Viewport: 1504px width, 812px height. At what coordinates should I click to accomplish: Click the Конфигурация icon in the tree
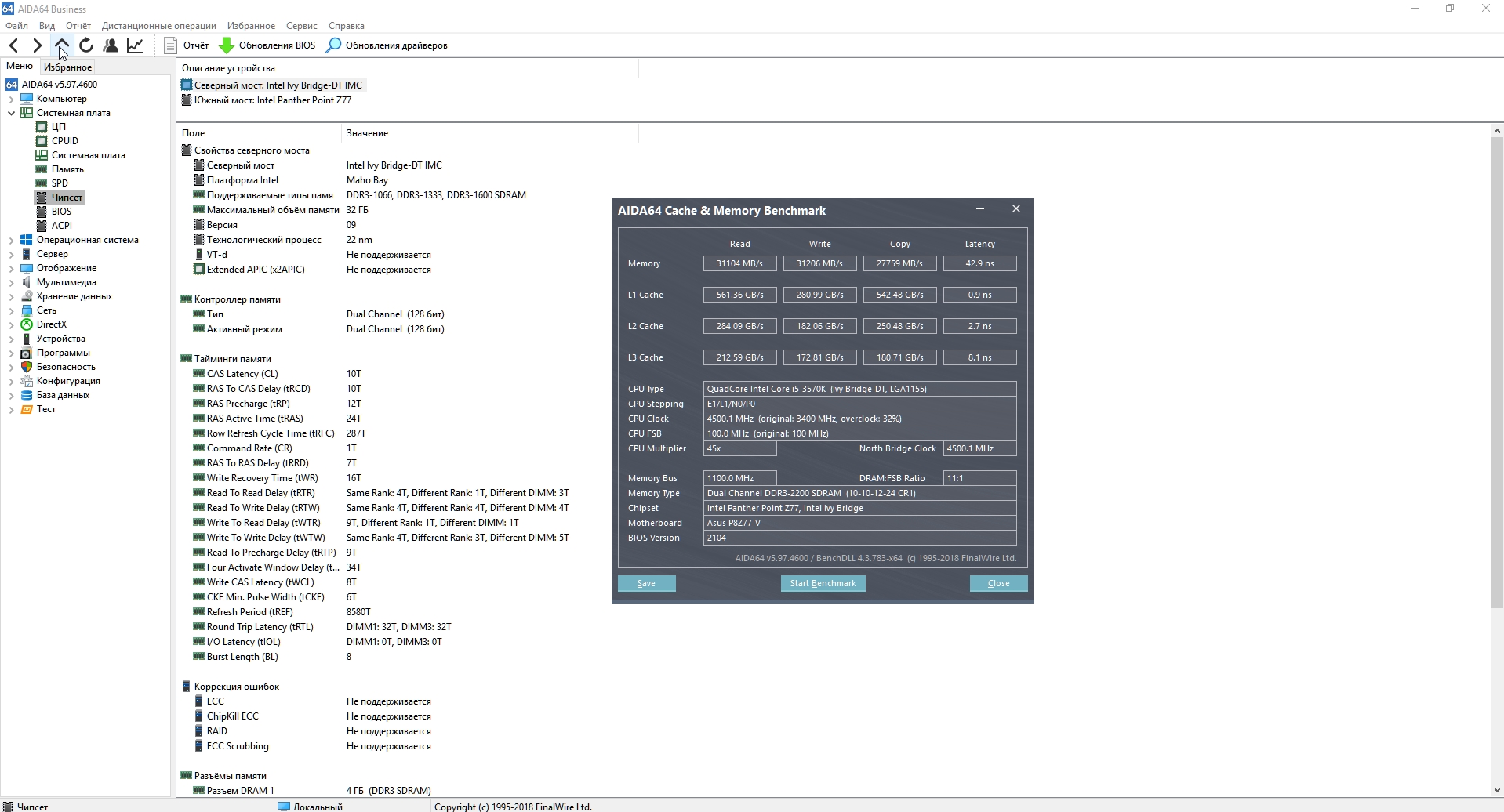[27, 381]
